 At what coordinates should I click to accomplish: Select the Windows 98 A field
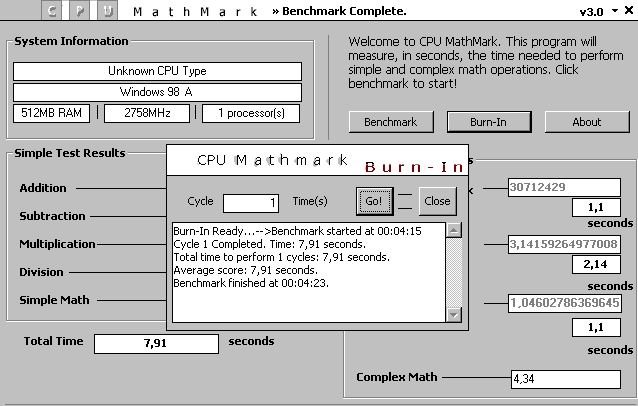157,92
